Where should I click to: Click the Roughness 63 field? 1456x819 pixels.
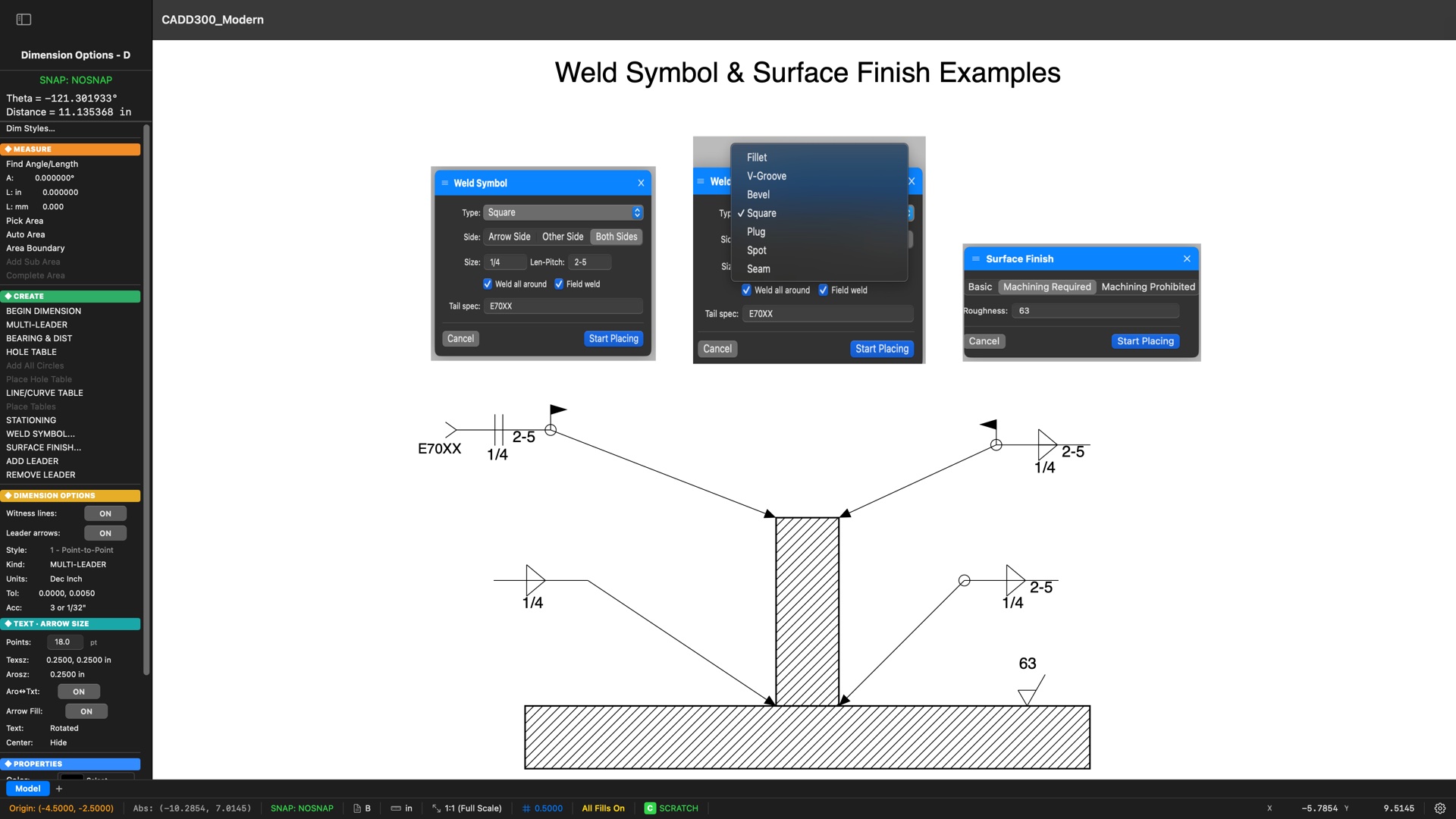1096,311
